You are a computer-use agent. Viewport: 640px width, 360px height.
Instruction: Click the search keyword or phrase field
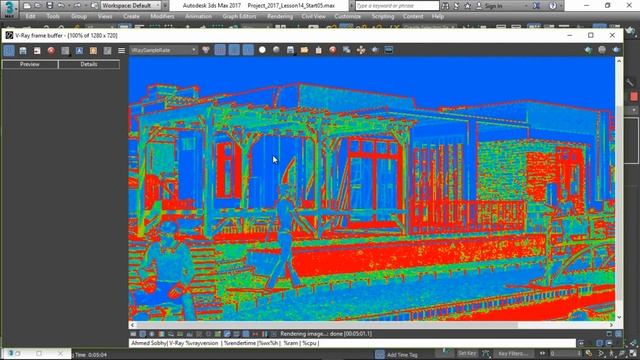397,6
